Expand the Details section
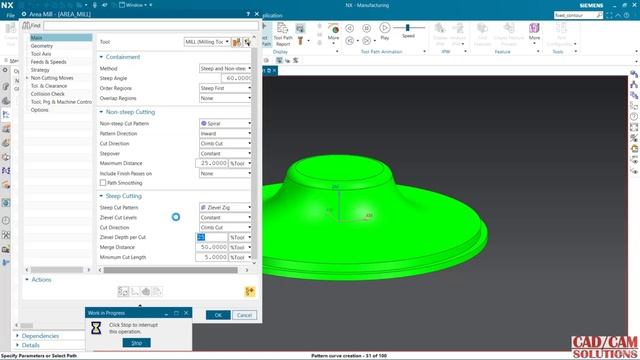This screenshot has height=360, width=640. click(17, 345)
